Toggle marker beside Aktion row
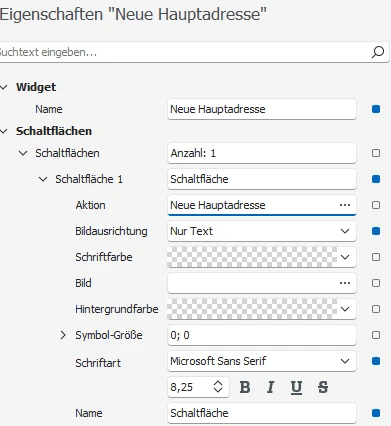The height and width of the screenshot is (426, 391). pyautogui.click(x=376, y=205)
